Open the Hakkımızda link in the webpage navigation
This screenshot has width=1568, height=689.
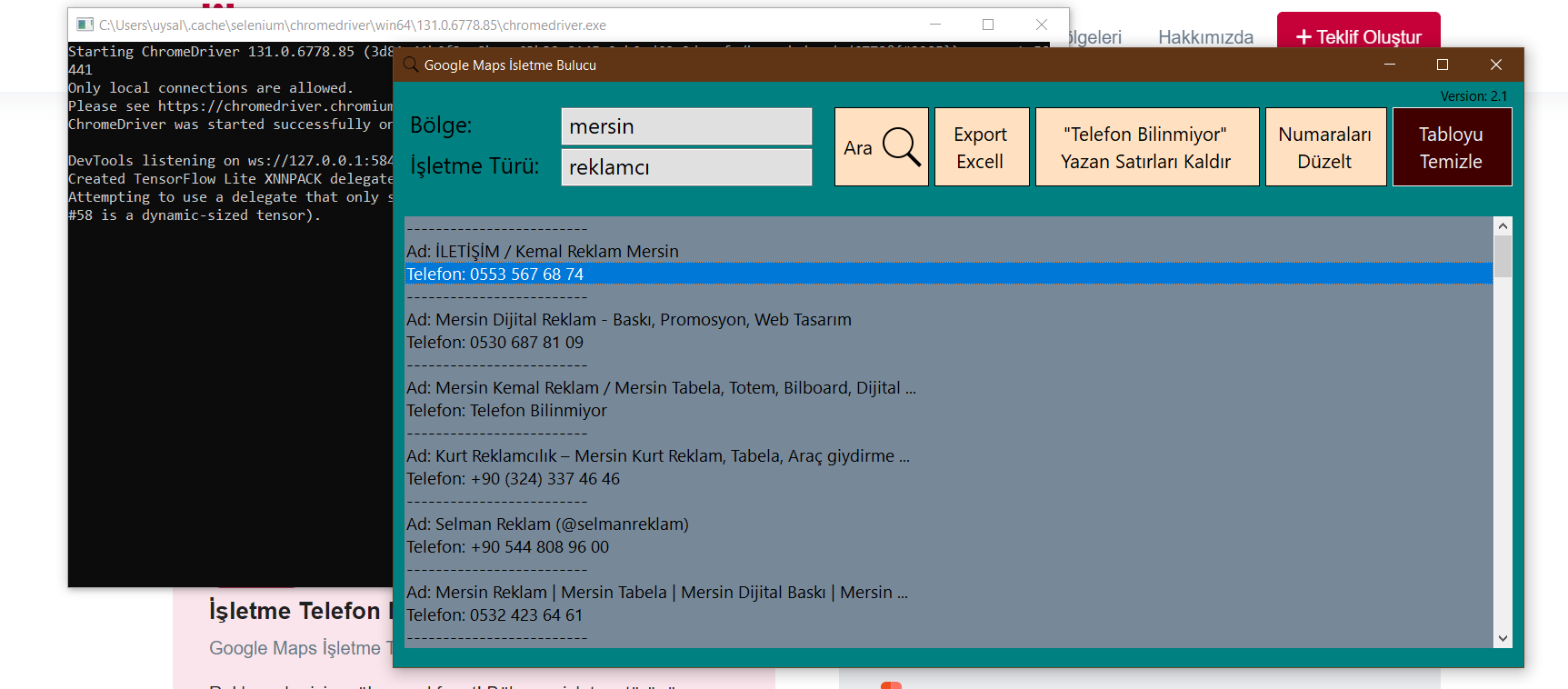tap(1205, 37)
